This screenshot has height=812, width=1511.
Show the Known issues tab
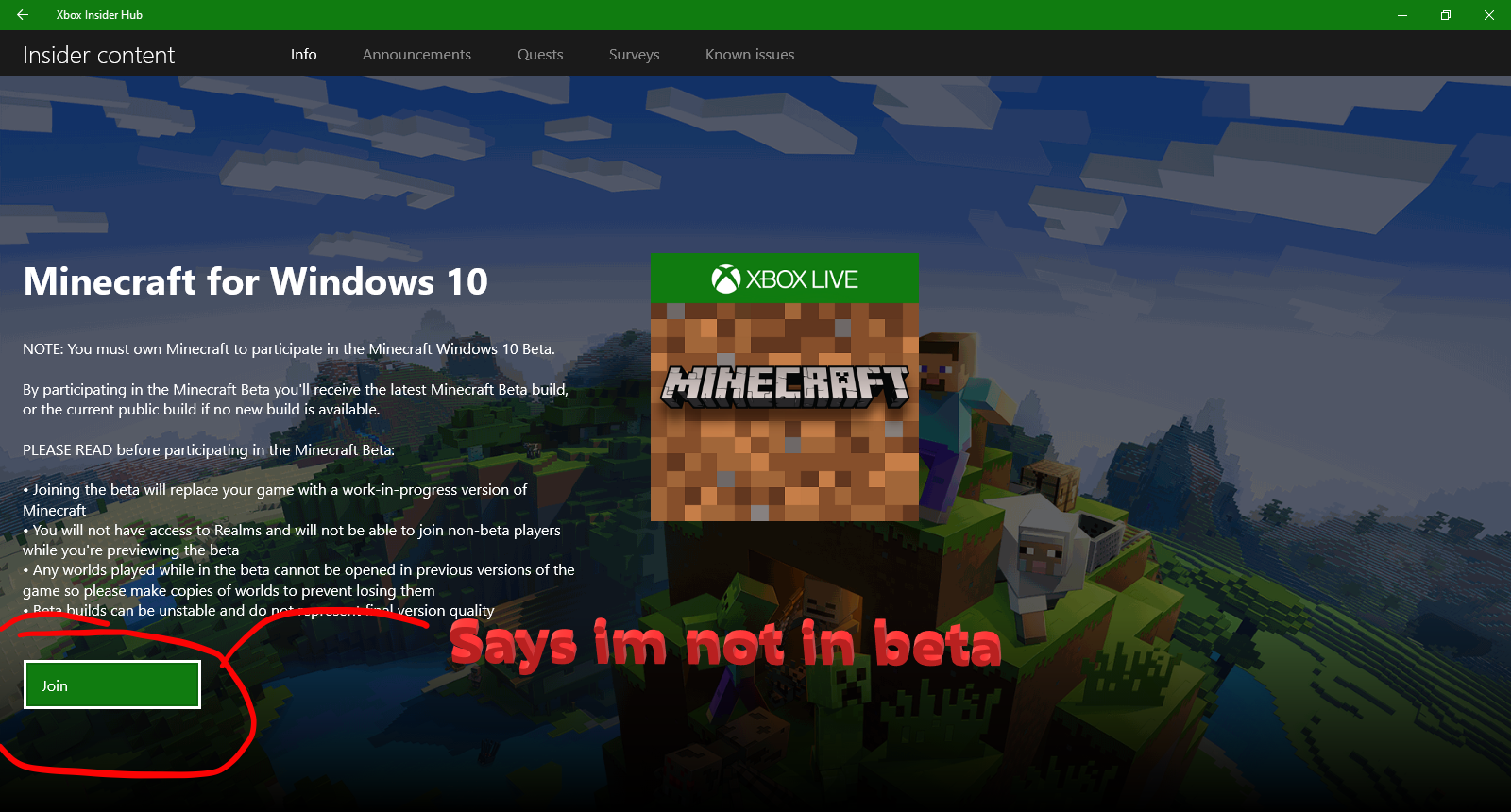pos(750,55)
